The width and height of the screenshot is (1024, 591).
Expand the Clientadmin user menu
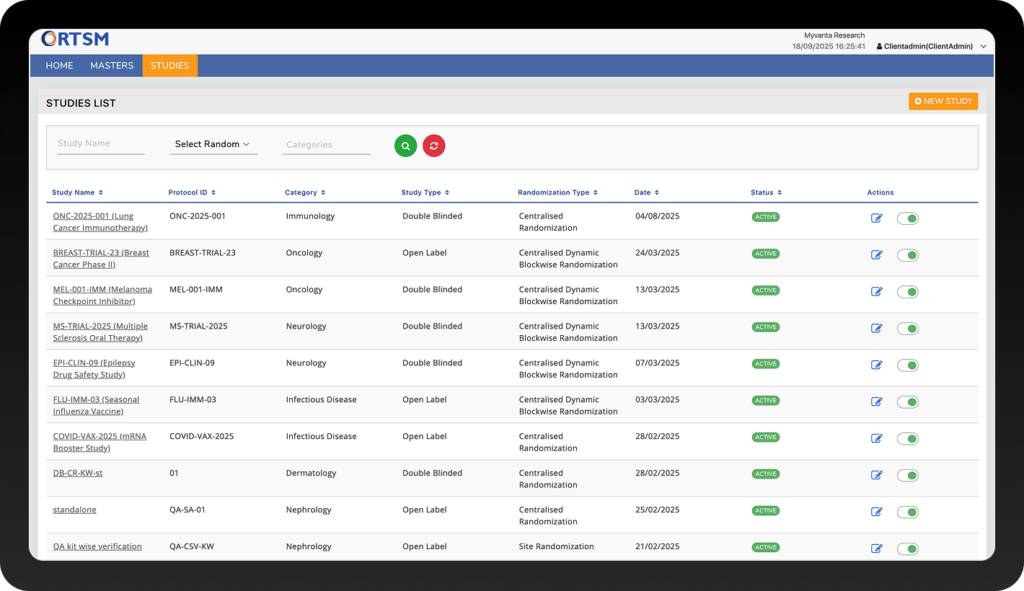tap(930, 46)
